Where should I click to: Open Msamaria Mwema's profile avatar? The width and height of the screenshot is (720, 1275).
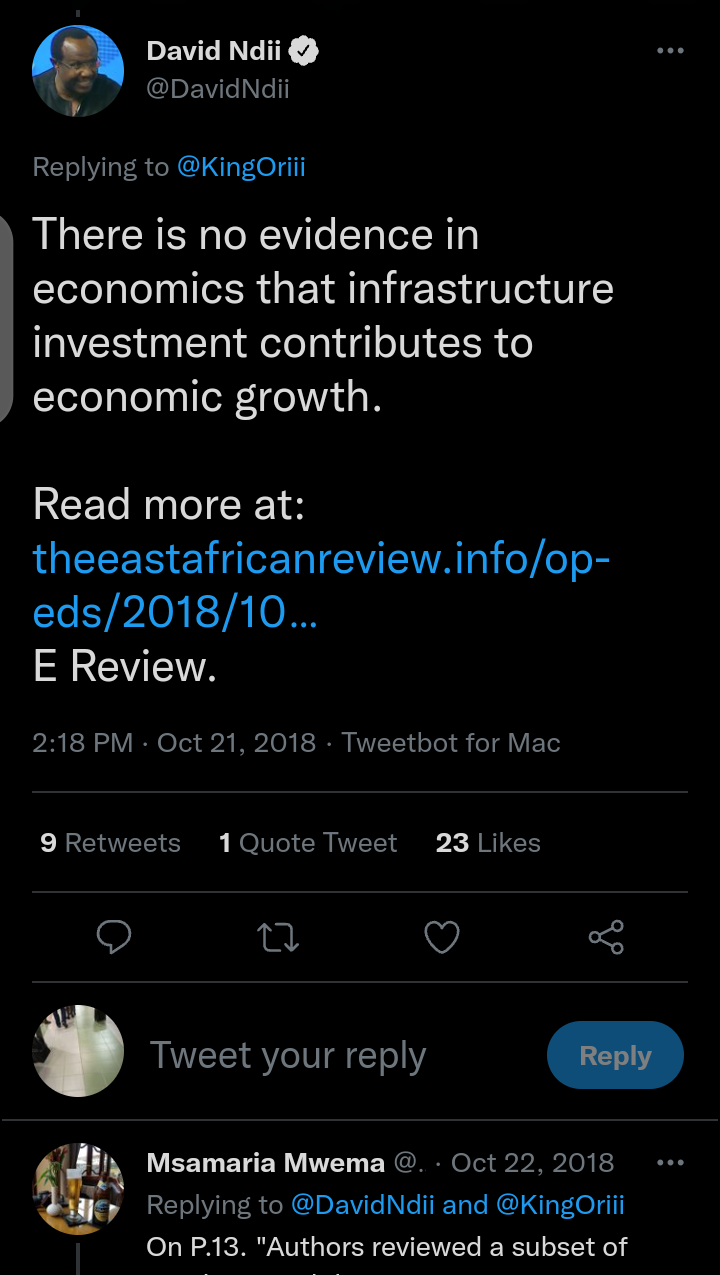[78, 1188]
